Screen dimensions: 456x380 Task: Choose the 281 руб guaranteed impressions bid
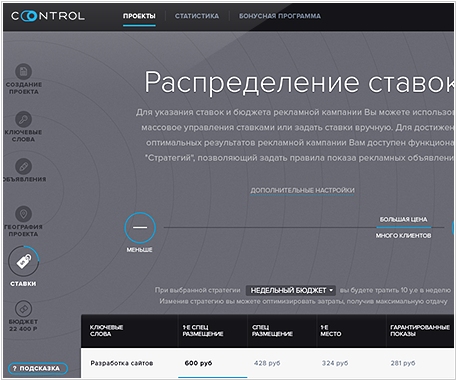[x=403, y=363]
